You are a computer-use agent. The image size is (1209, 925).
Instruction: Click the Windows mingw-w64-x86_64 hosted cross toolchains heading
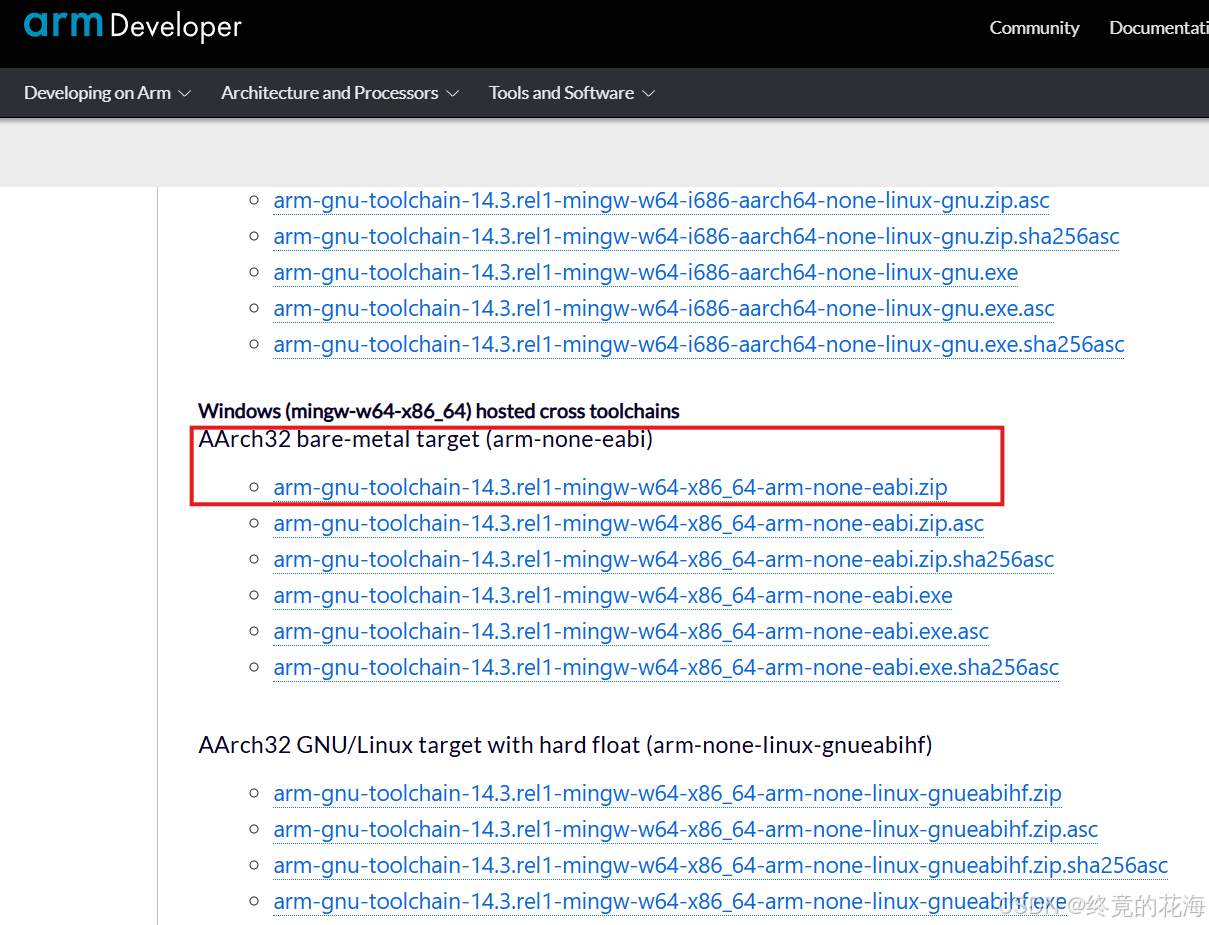pyautogui.click(x=439, y=411)
